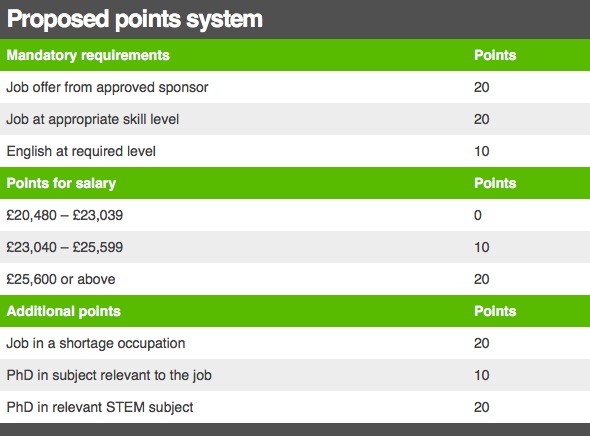Click 'Job in a shortage occupation' row

tap(295, 343)
